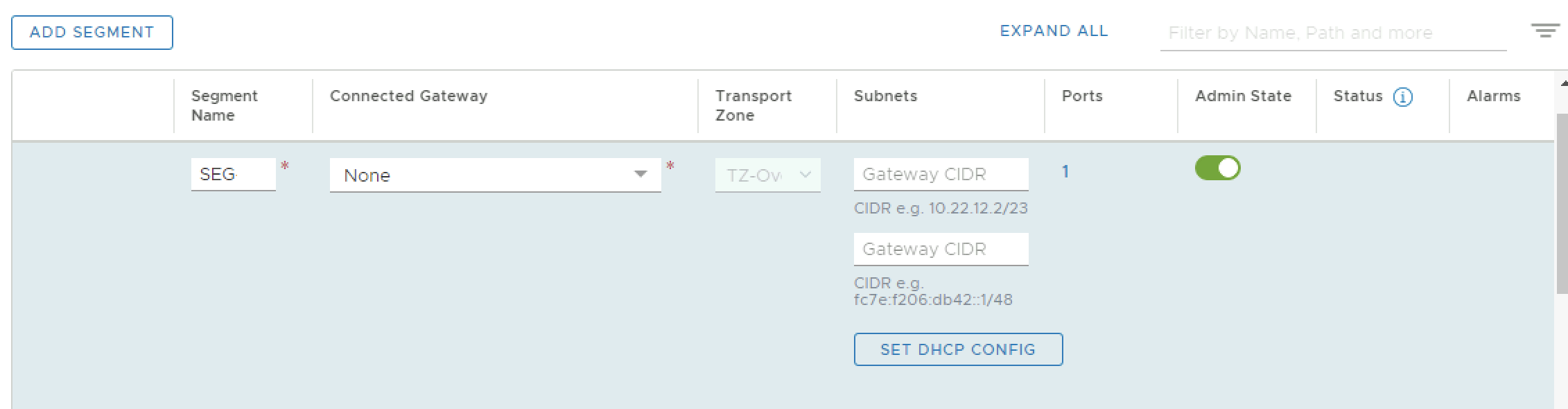Click the ports count link 1

click(1065, 171)
